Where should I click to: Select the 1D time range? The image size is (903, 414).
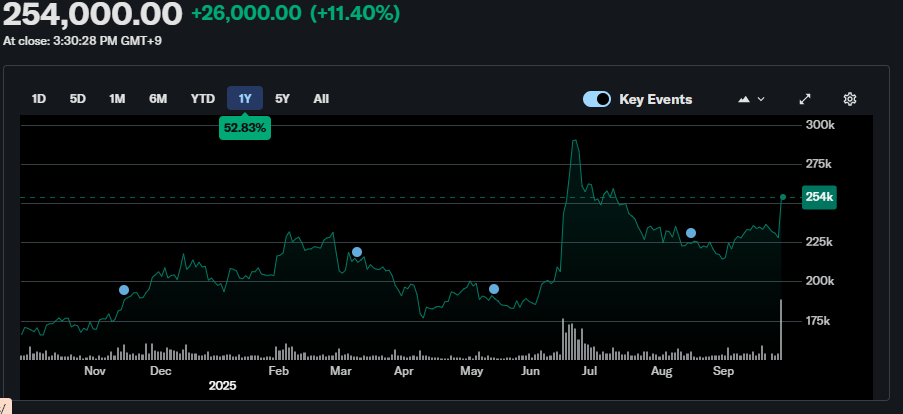(x=39, y=99)
